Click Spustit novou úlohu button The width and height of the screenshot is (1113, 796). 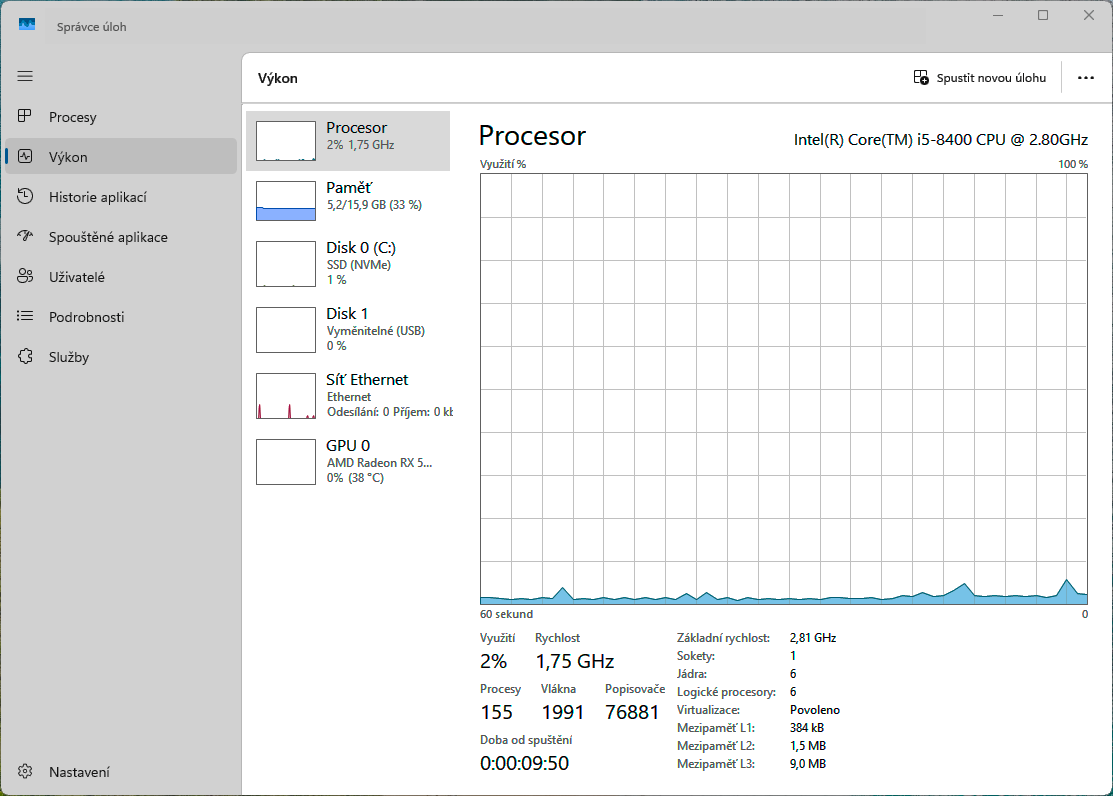point(980,78)
